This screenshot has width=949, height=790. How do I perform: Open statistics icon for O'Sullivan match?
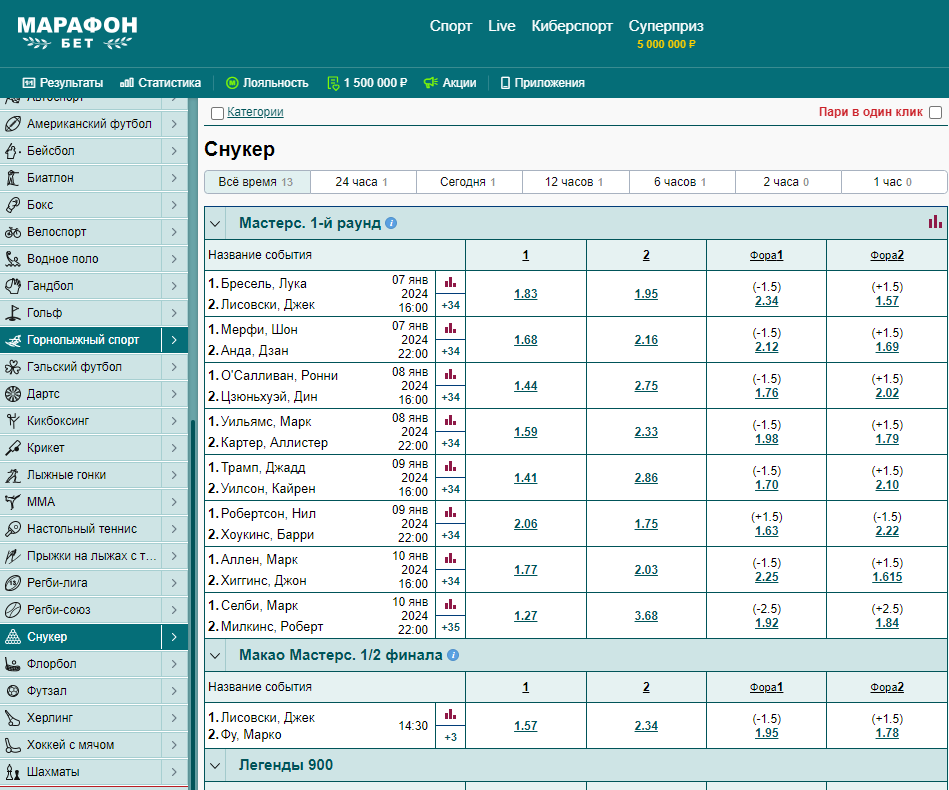point(450,375)
